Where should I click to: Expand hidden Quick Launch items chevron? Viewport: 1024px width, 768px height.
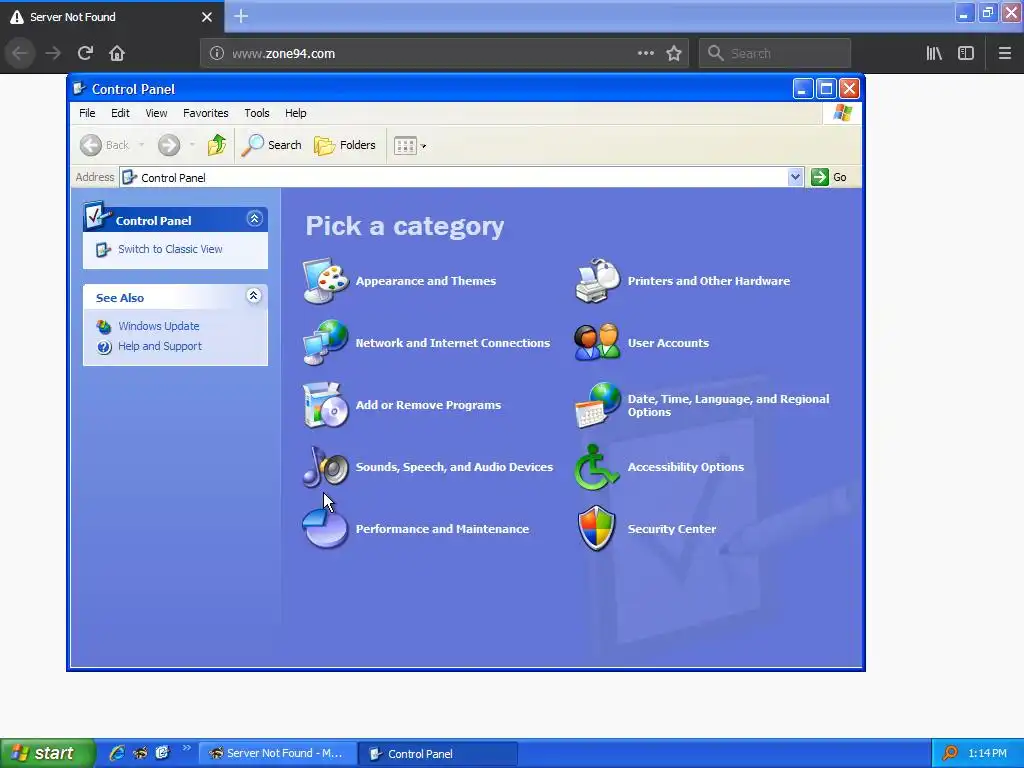187,748
